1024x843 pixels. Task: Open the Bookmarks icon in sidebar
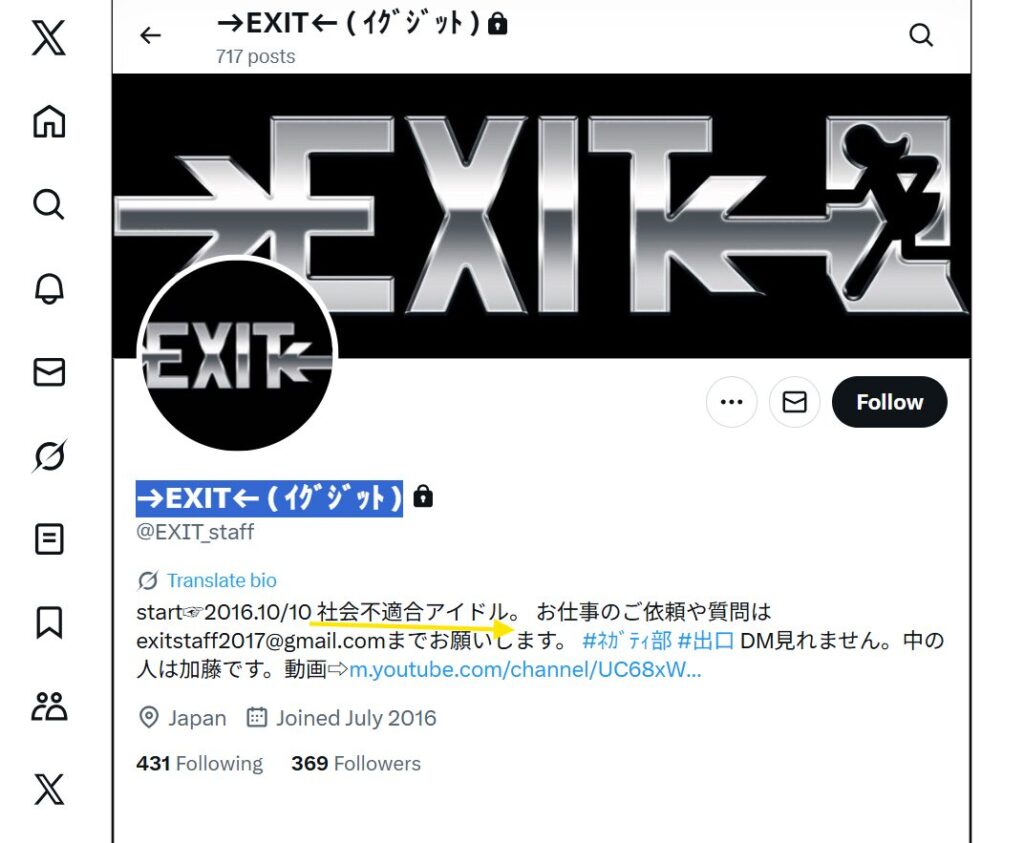pyautogui.click(x=49, y=622)
